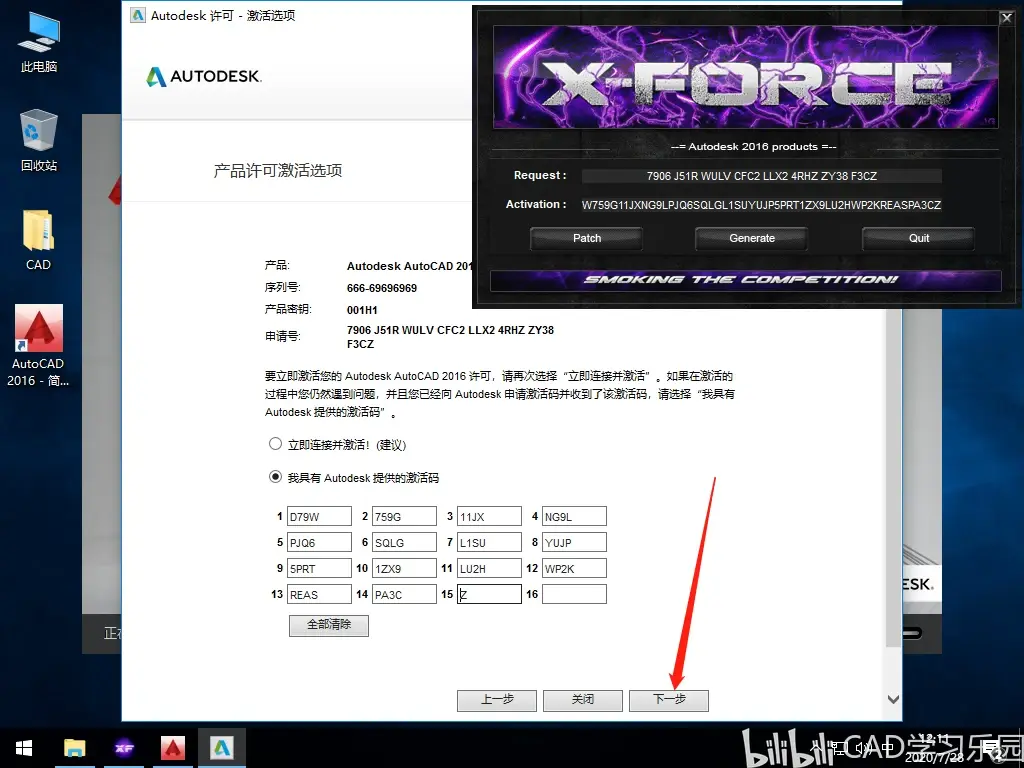Click the request code starting with 7906 J51R

pos(451,337)
